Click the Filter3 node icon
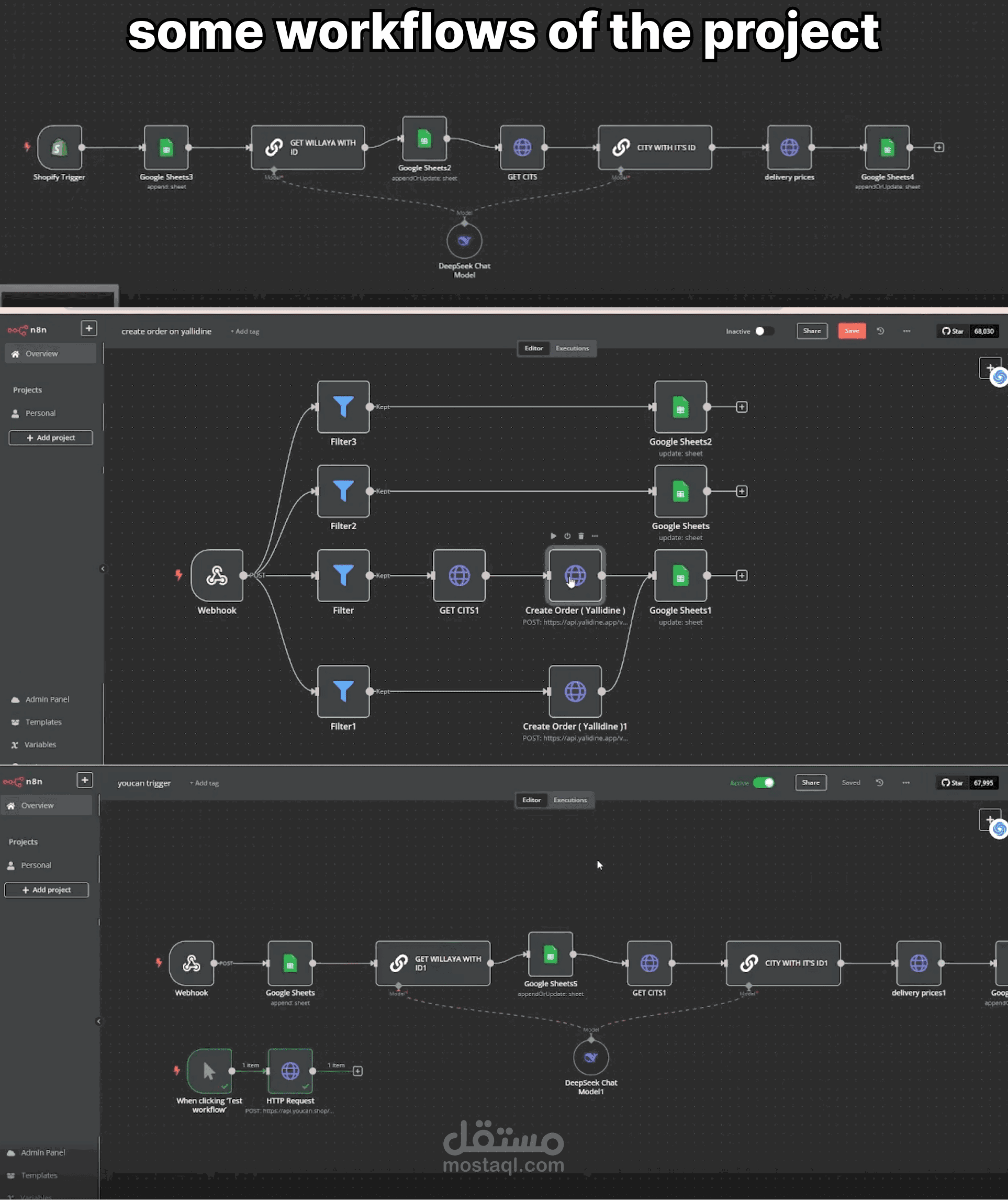This screenshot has height=1200, width=1008. [x=343, y=406]
